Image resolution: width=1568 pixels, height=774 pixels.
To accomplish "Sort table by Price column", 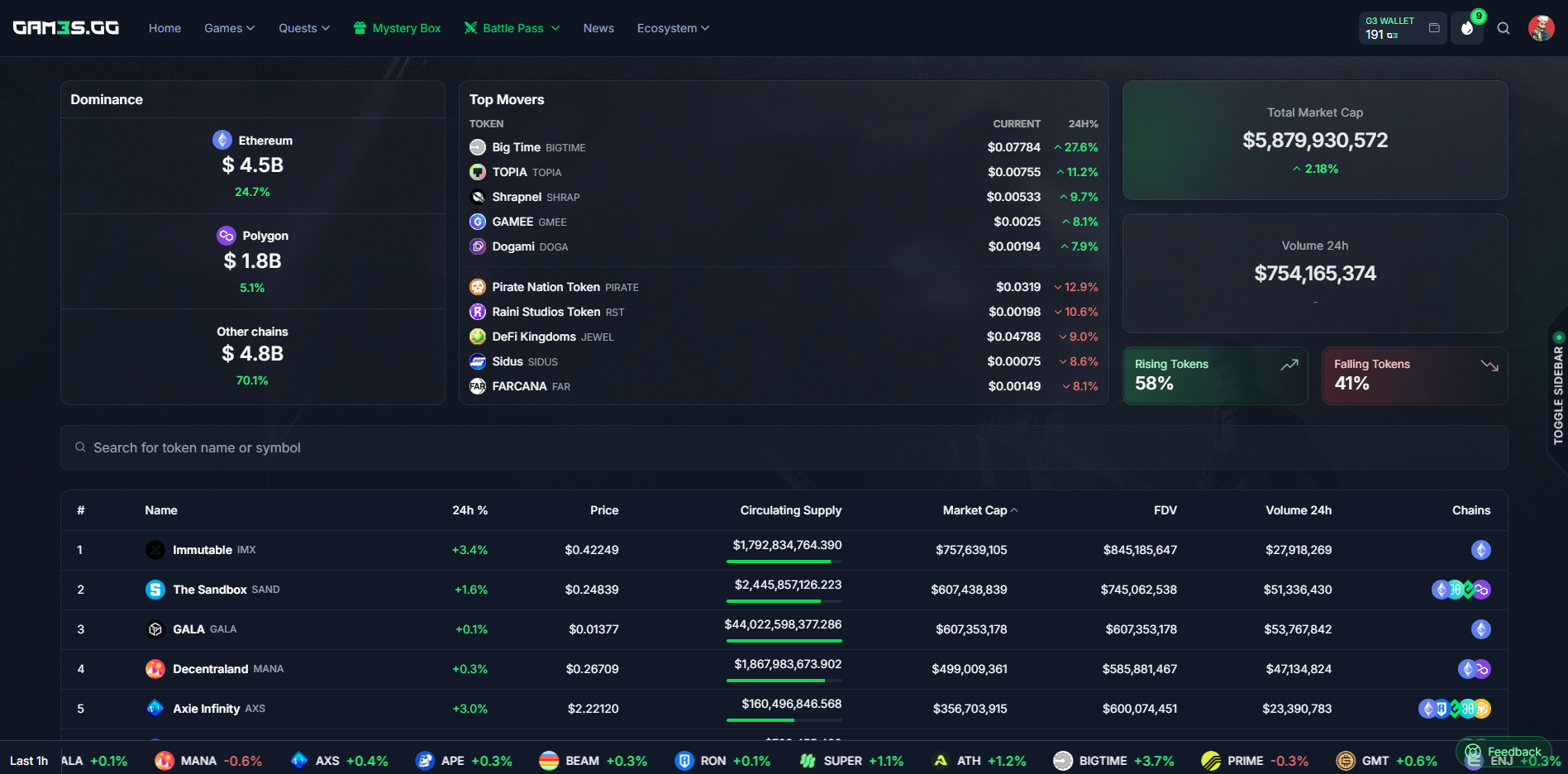I will pyautogui.click(x=604, y=510).
